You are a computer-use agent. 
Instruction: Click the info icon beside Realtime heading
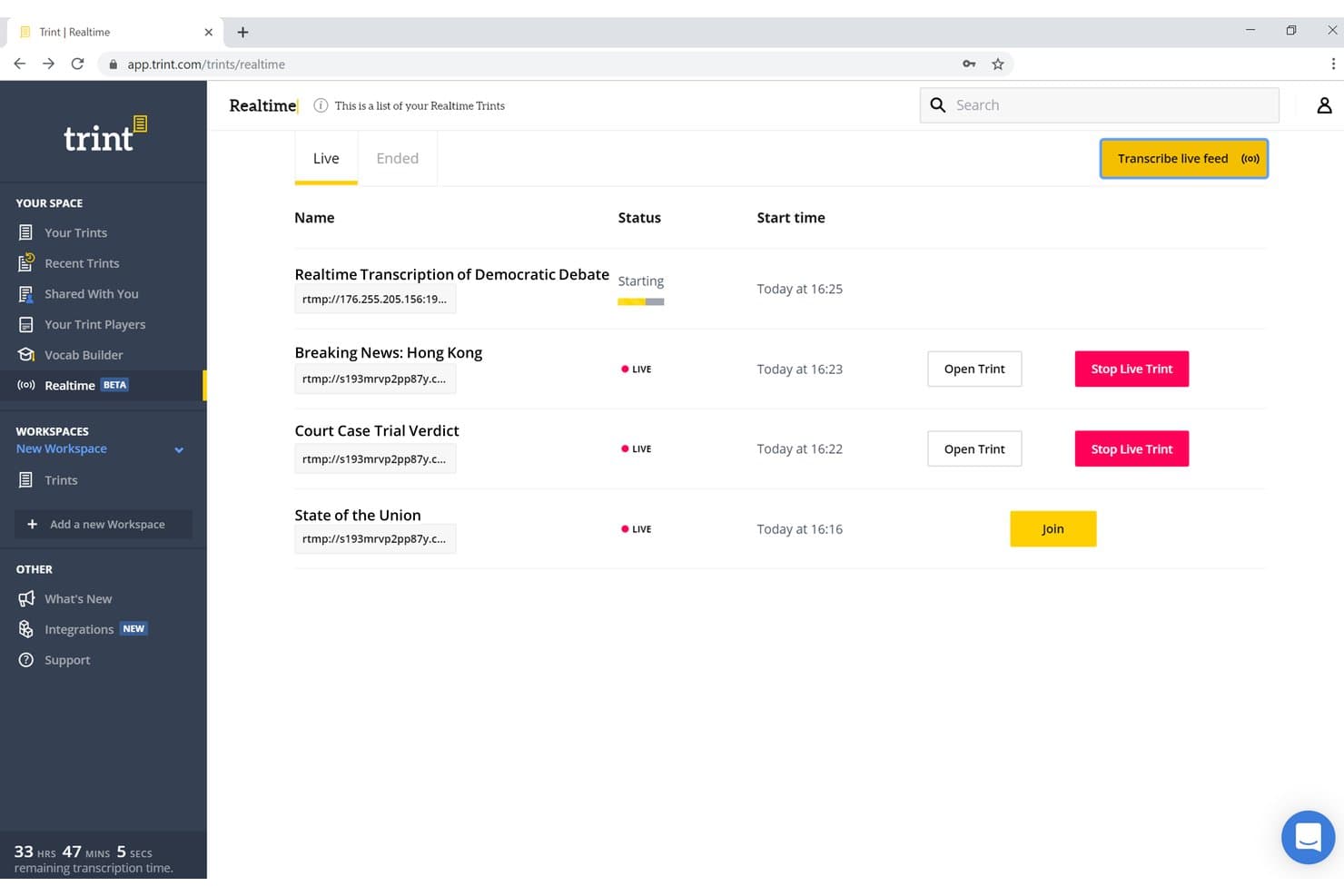point(321,105)
